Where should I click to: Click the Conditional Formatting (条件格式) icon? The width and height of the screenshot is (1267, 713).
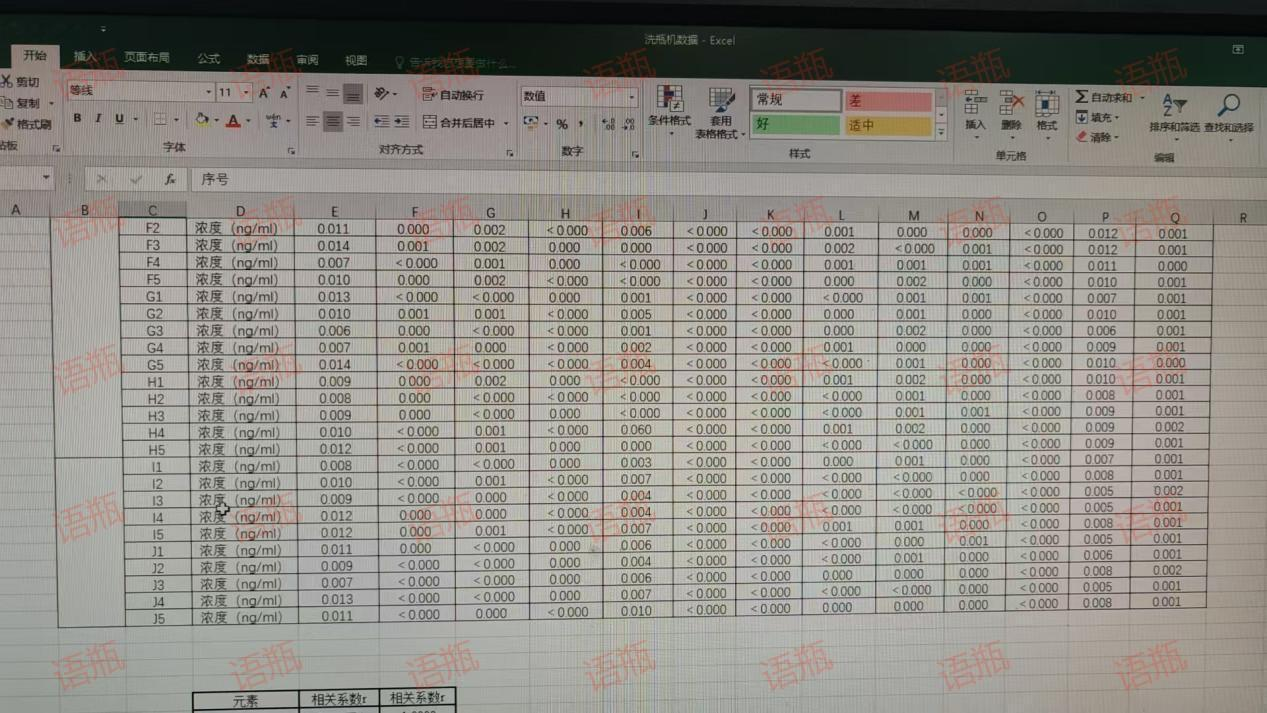pyautogui.click(x=669, y=100)
